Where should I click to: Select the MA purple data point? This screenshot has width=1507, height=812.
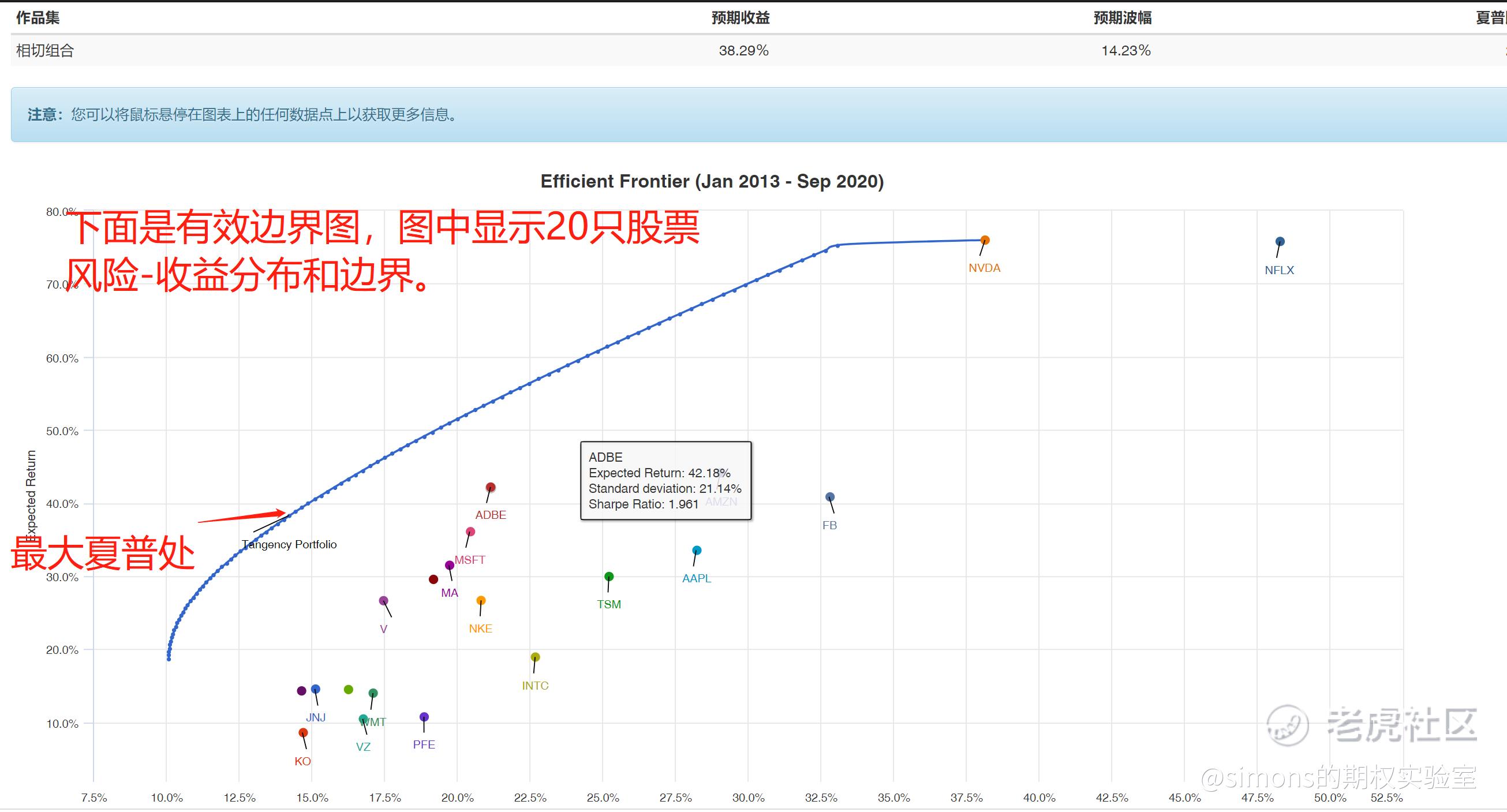449,565
